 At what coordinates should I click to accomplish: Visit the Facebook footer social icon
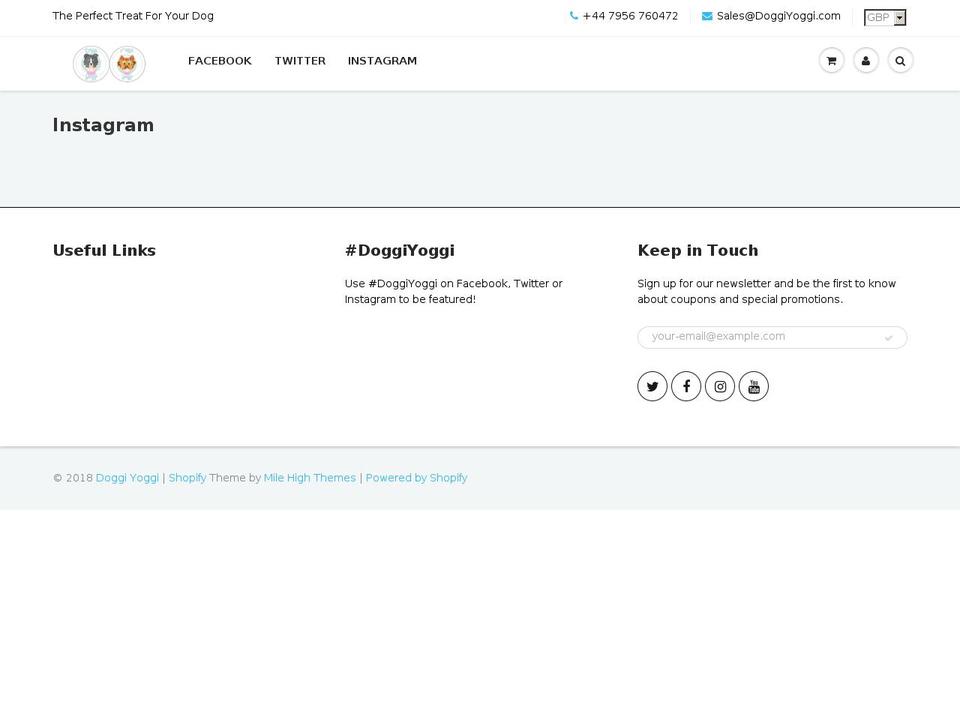pos(686,386)
